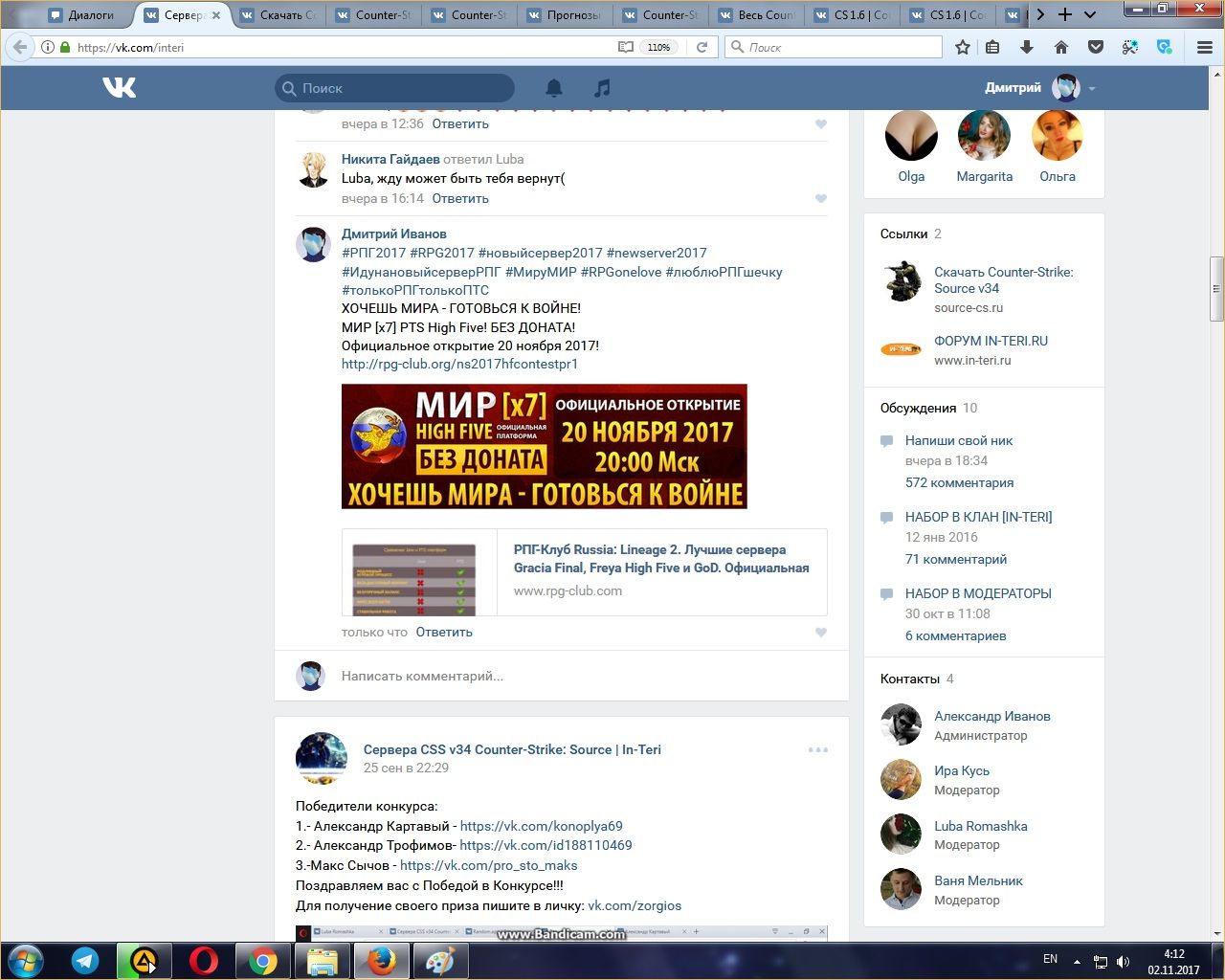Viewport: 1225px width, 980px height.
Task: Open the НАБОР В КЛАН [IN-TERI] discussion
Action: click(979, 518)
